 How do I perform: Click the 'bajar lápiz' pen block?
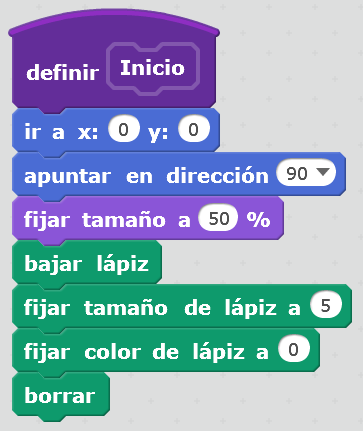click(87, 263)
